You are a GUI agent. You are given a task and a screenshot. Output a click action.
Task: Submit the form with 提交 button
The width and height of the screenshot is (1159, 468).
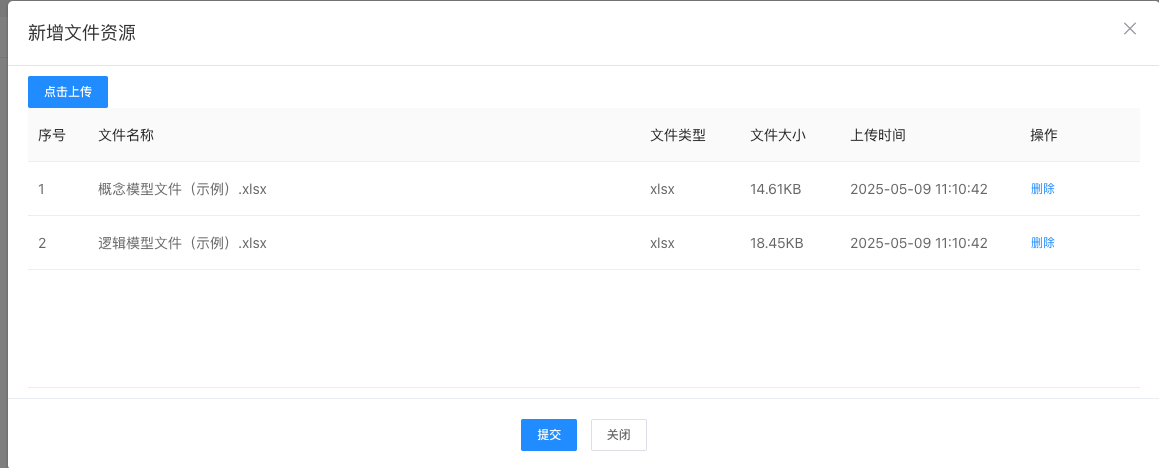[x=549, y=435]
